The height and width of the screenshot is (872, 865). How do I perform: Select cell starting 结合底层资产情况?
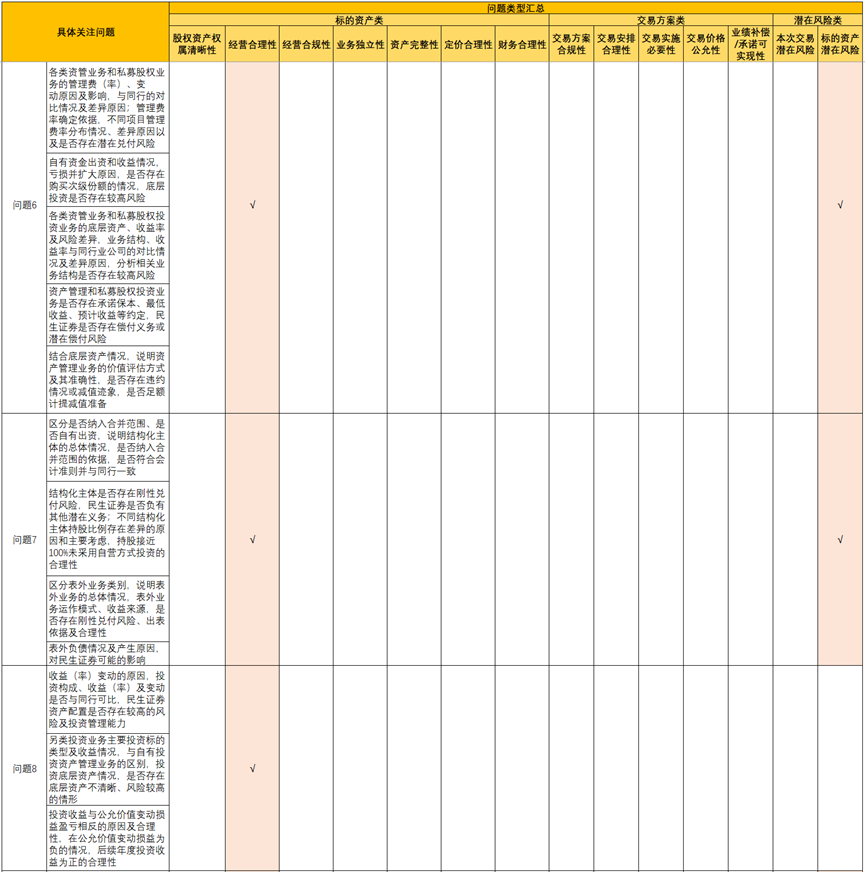(108, 380)
